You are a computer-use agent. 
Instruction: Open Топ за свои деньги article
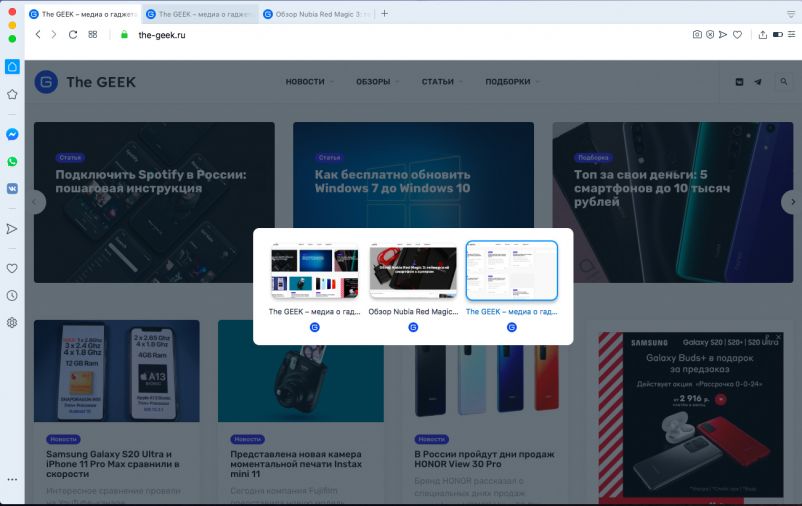tap(673, 202)
